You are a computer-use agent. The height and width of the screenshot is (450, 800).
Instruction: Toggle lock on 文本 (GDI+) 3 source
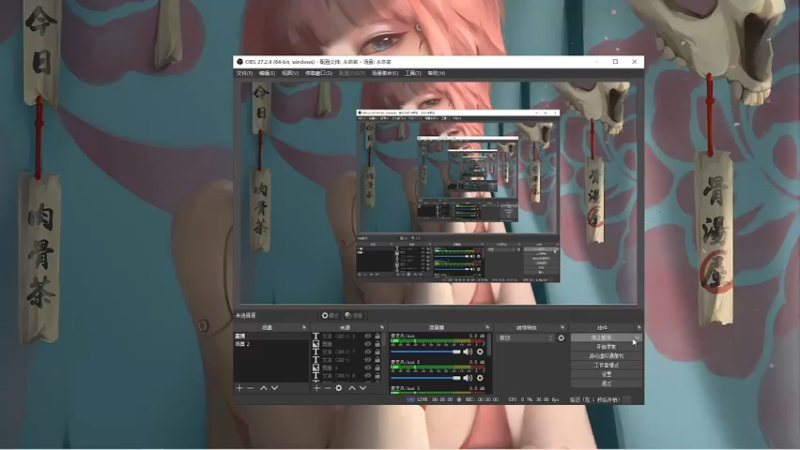click(378, 336)
